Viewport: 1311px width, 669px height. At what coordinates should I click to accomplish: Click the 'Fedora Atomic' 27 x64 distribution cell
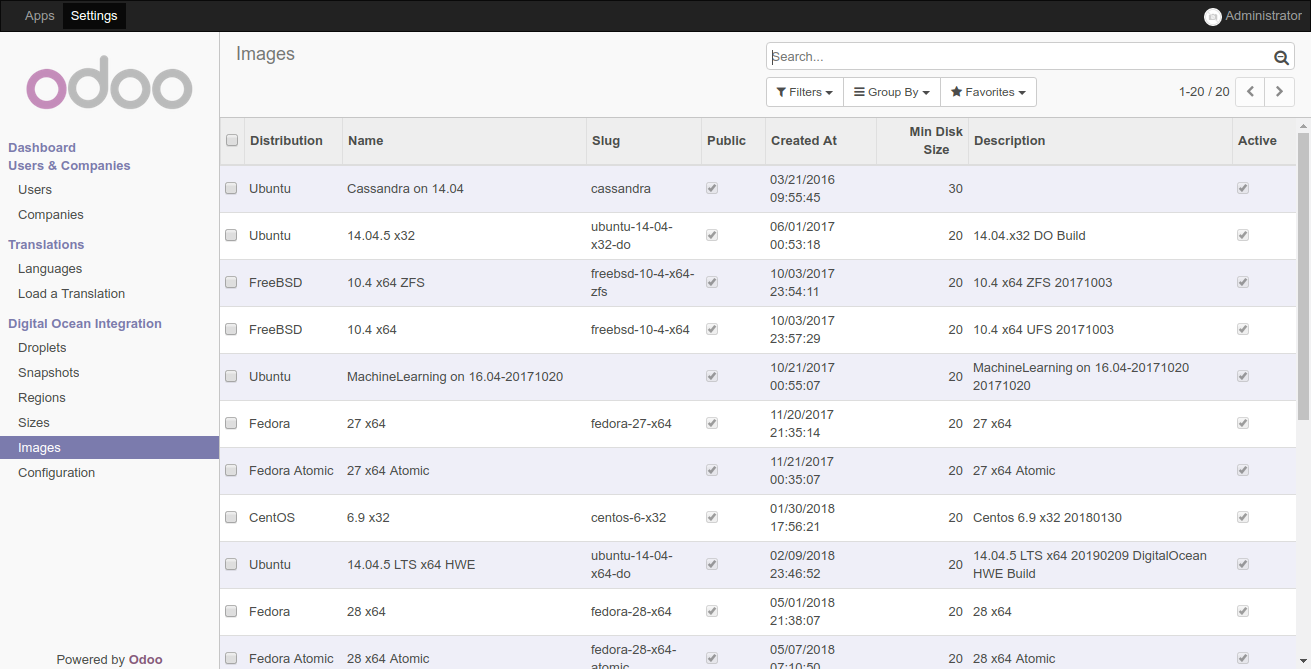291,470
